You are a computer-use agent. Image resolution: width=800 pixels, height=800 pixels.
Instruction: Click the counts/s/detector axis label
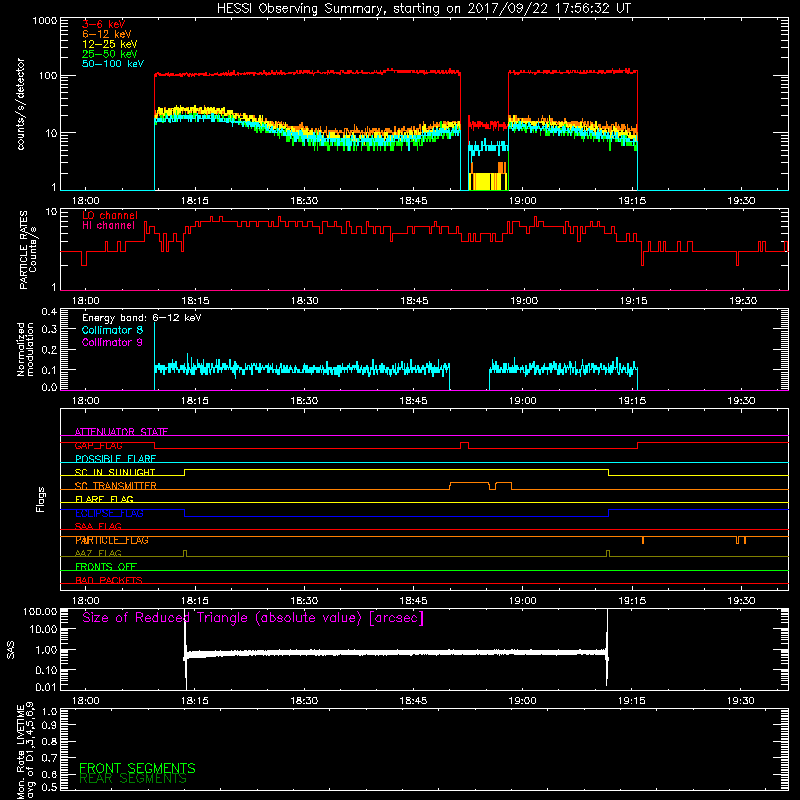pyautogui.click(x=20, y=104)
